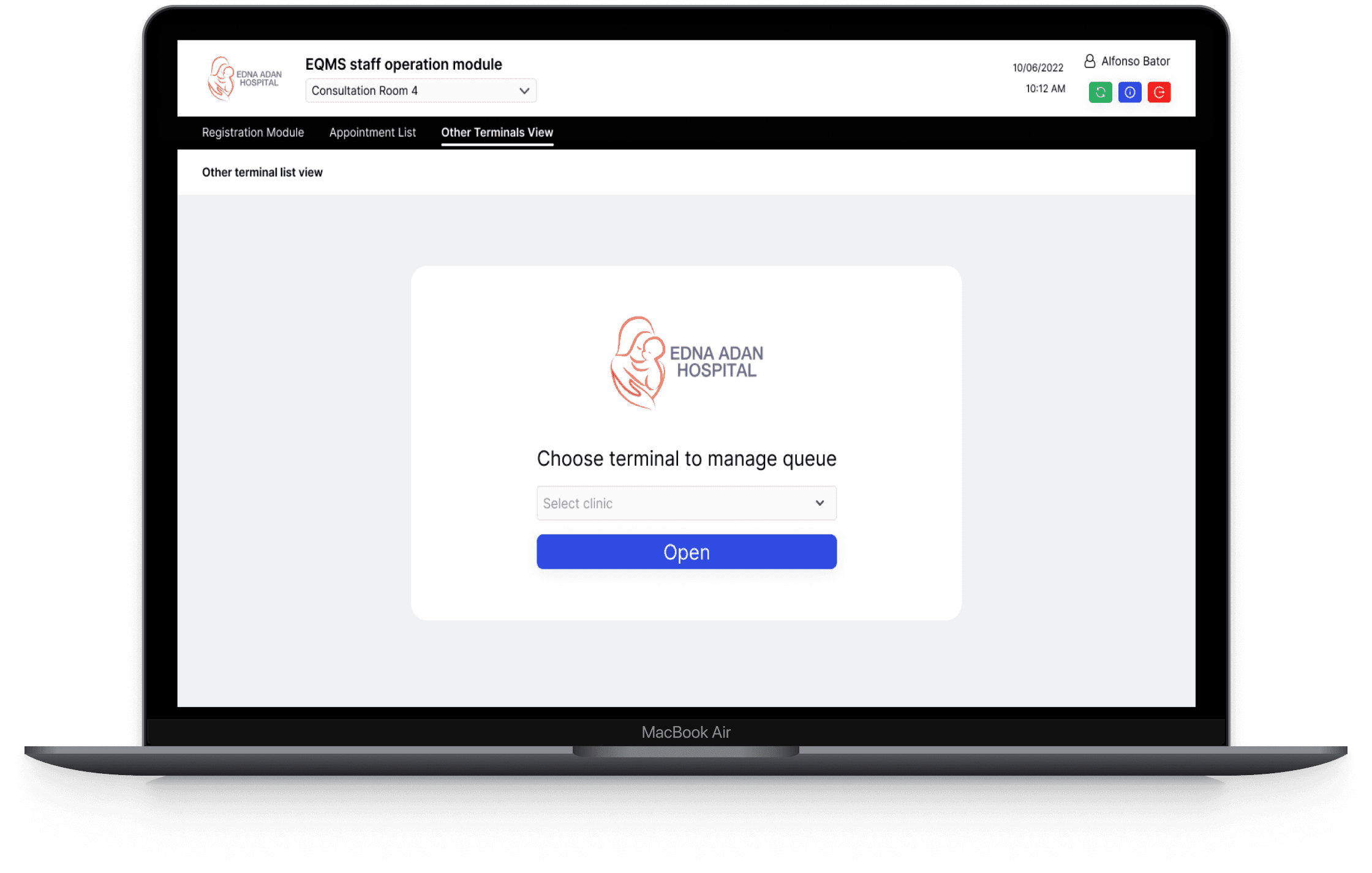Open the Consultation Room 4 dropdown

[420, 91]
